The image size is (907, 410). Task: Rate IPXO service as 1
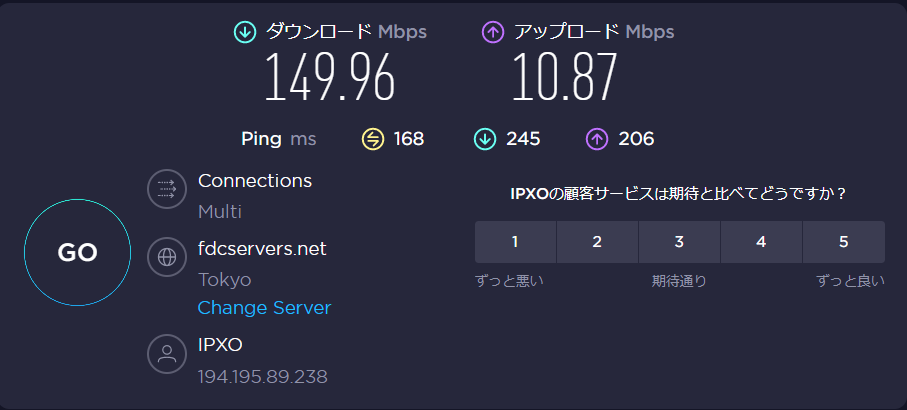[515, 242]
